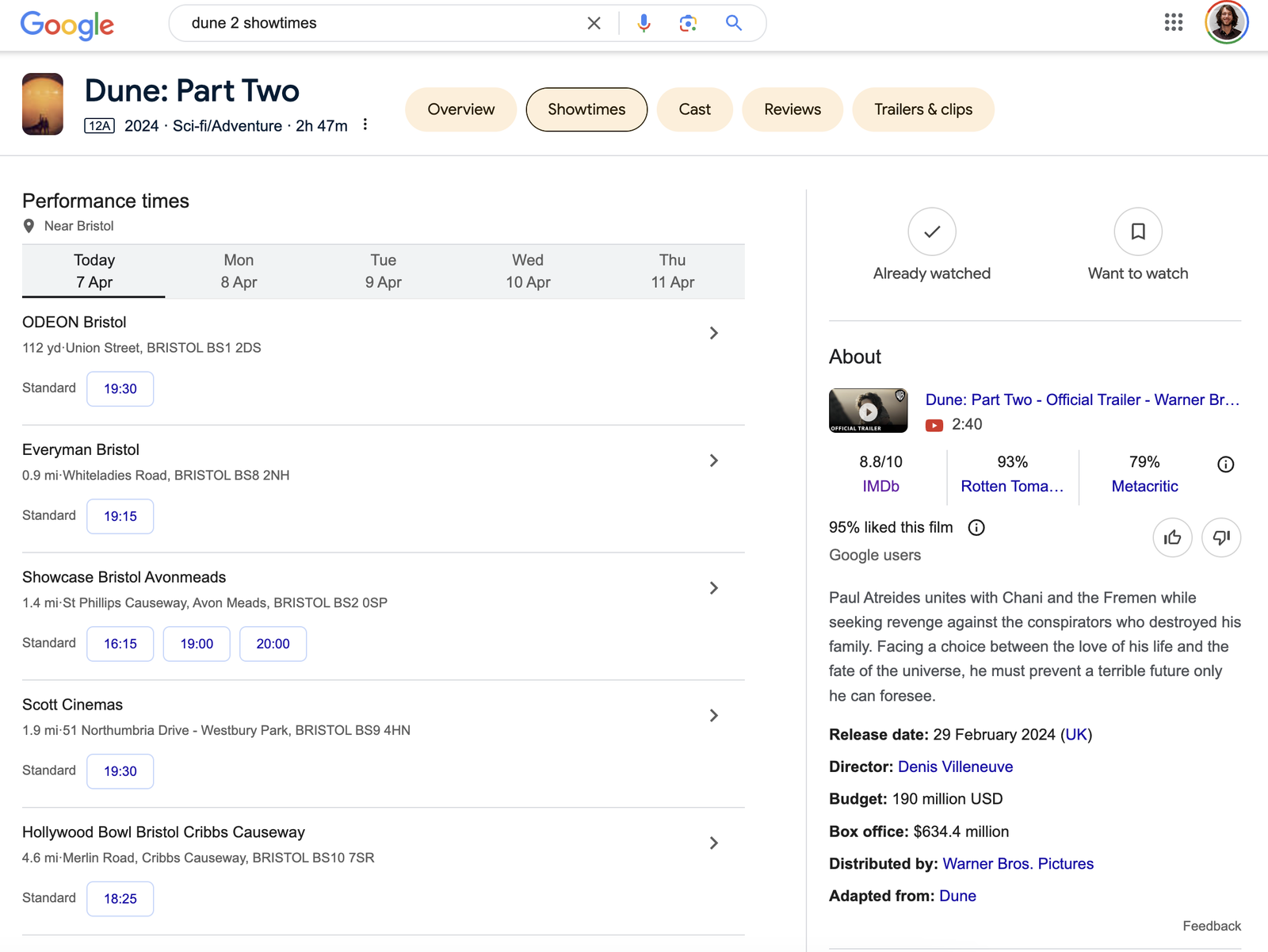Dislike the film with thumbs down
This screenshot has height=952, width=1268.
(x=1221, y=537)
